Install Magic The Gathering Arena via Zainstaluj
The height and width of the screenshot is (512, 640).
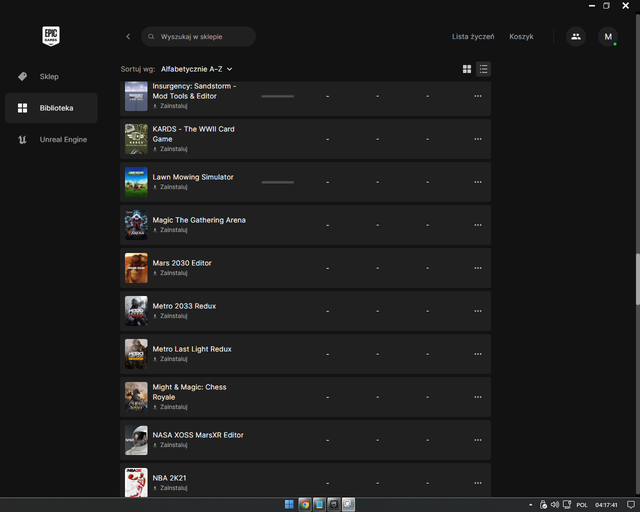tap(170, 230)
